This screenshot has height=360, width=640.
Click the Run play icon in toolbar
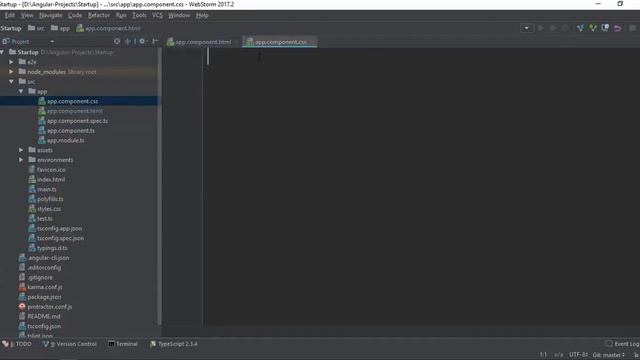[541, 28]
